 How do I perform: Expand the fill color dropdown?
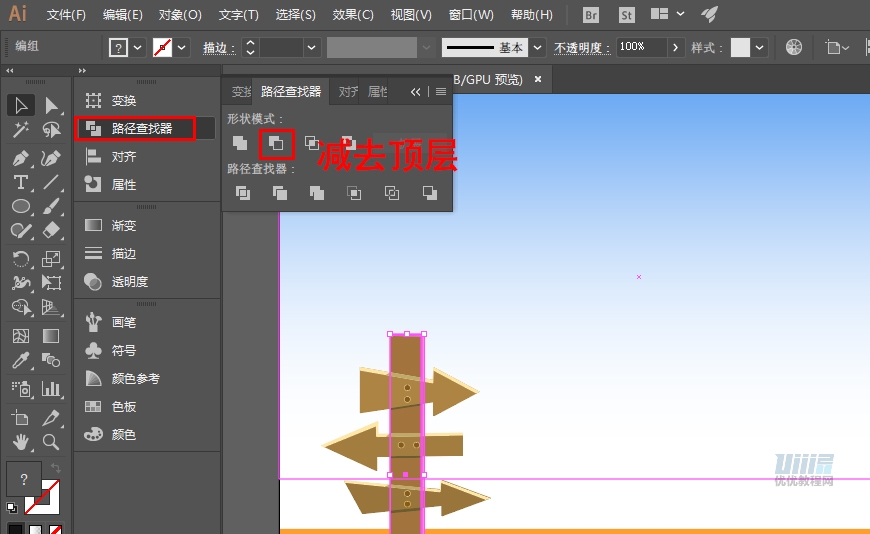138,48
